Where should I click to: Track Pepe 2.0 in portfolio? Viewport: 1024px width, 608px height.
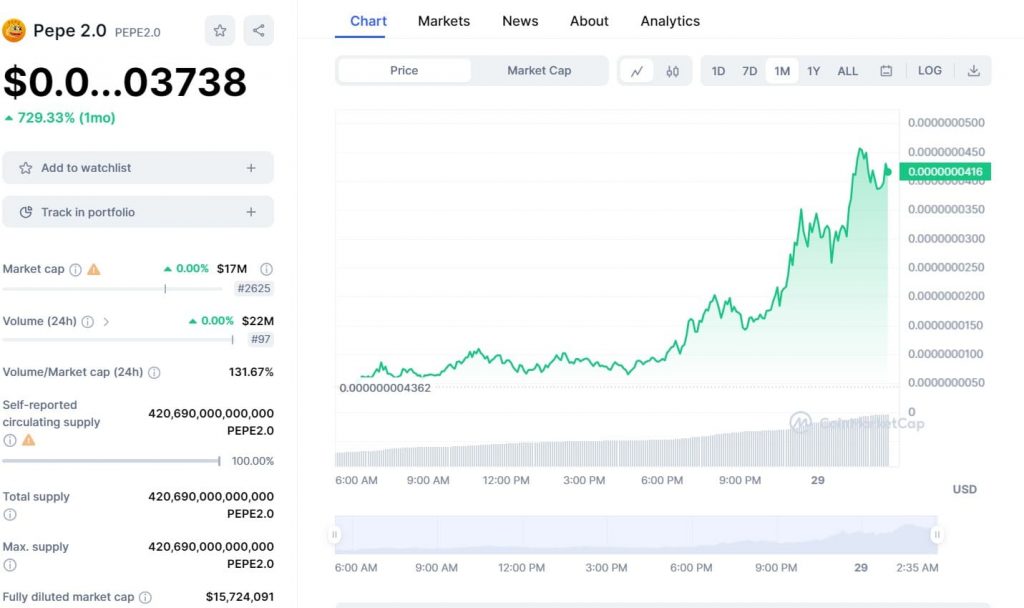click(x=138, y=212)
